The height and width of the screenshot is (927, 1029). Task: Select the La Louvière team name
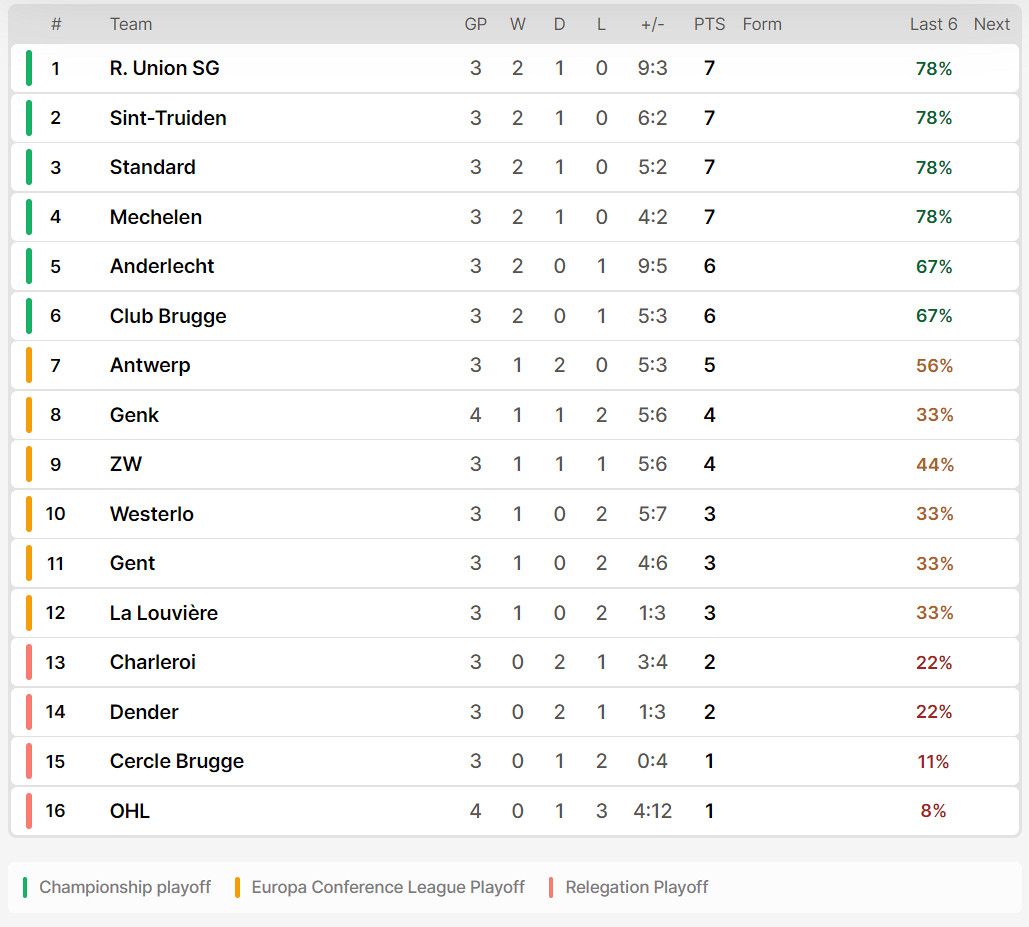(x=163, y=613)
